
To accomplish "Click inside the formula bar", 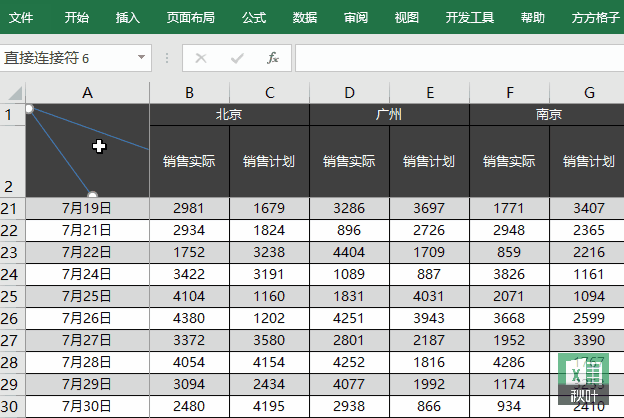I will point(460,58).
